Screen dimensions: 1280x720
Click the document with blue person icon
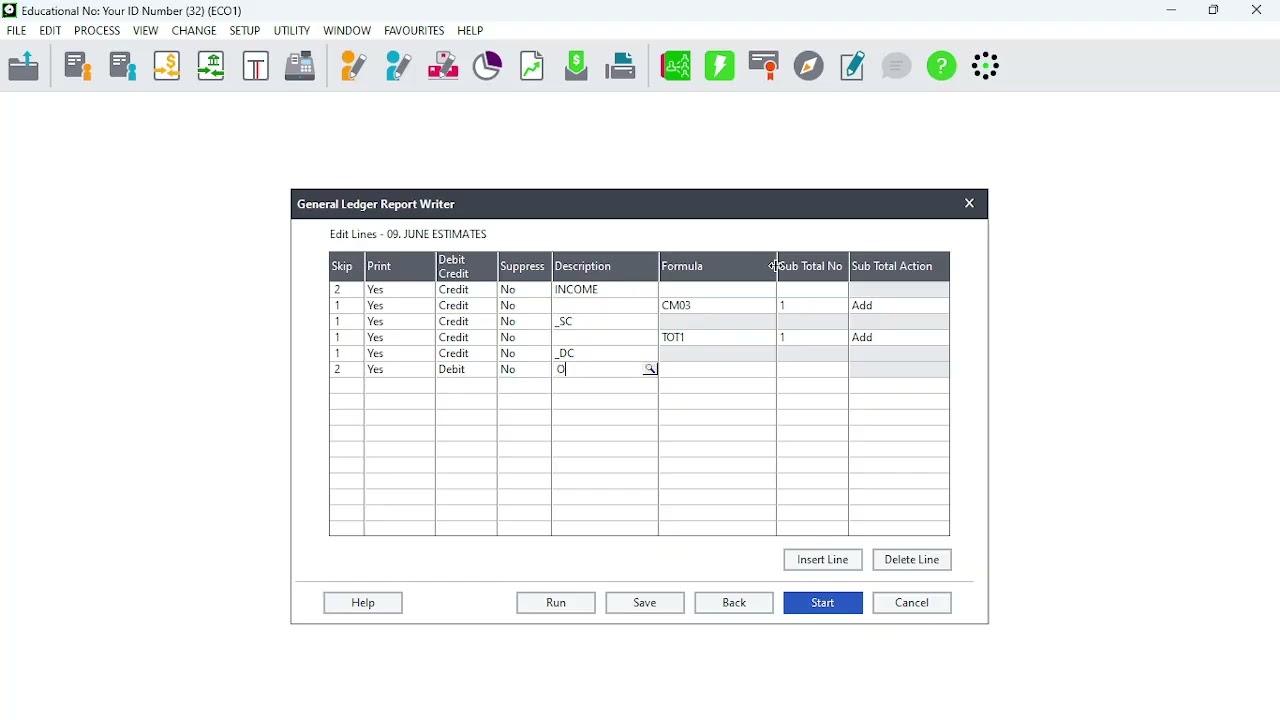click(123, 67)
